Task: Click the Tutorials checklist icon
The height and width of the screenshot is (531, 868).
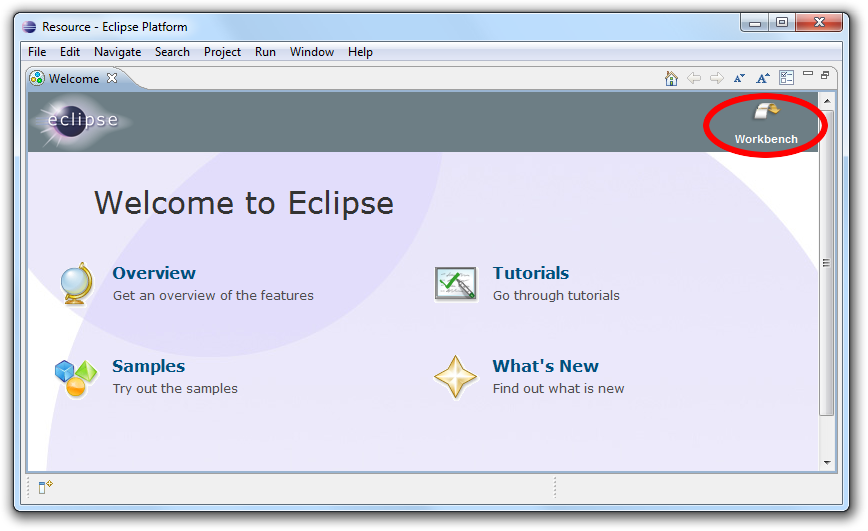Action: 456,284
